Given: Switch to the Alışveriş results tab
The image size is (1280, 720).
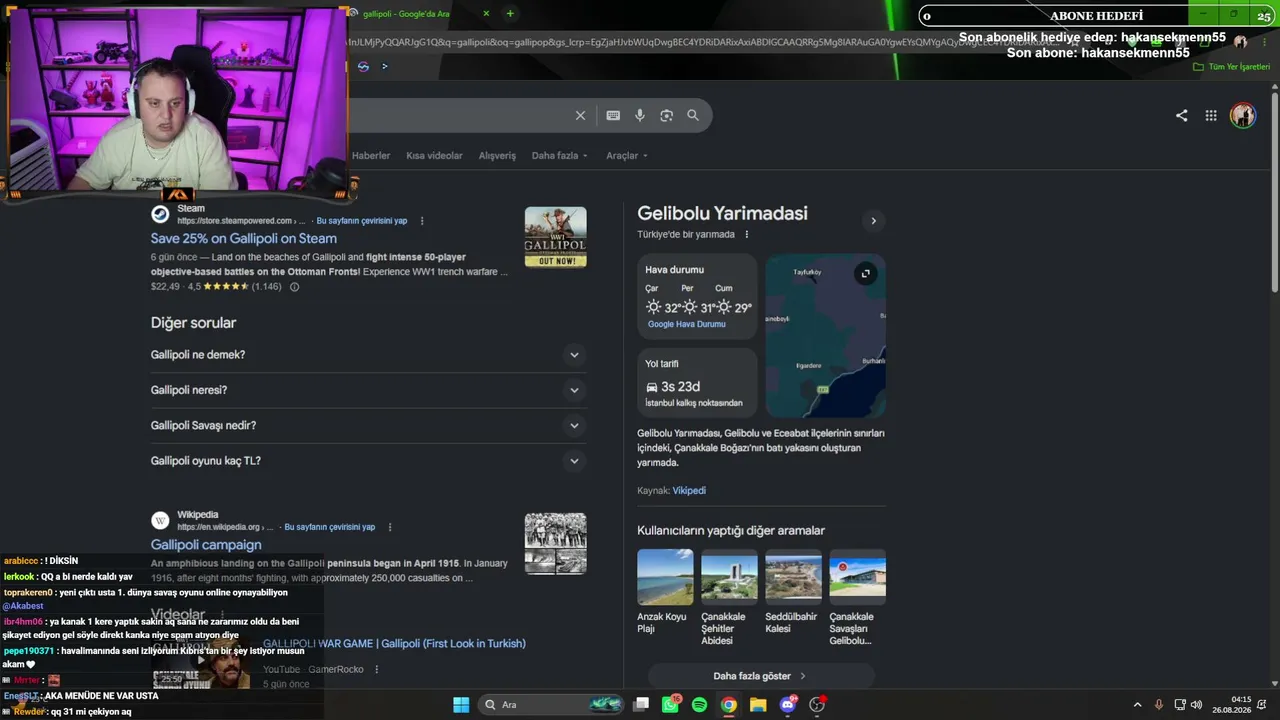Looking at the screenshot, I should [497, 156].
